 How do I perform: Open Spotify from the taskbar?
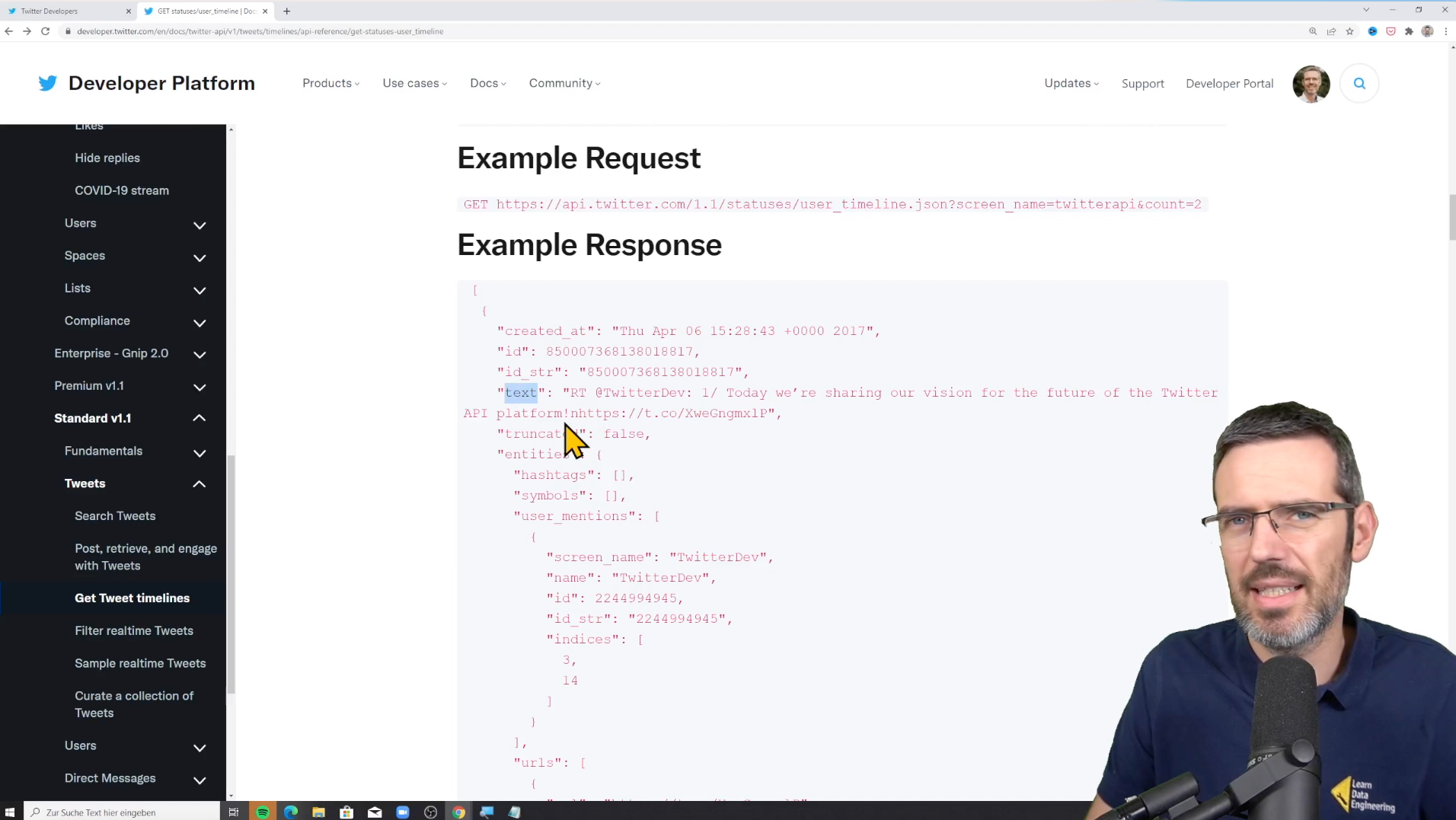[x=263, y=812]
